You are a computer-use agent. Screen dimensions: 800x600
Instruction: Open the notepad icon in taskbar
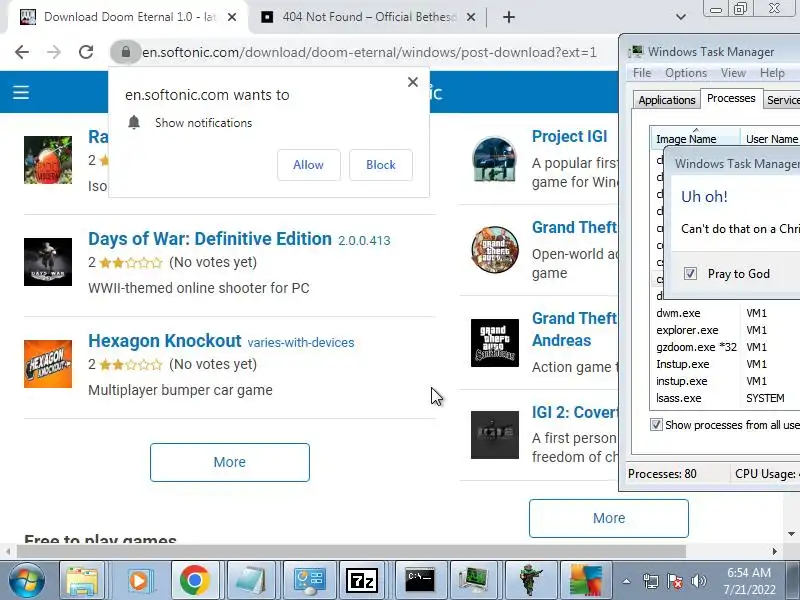tap(251, 580)
